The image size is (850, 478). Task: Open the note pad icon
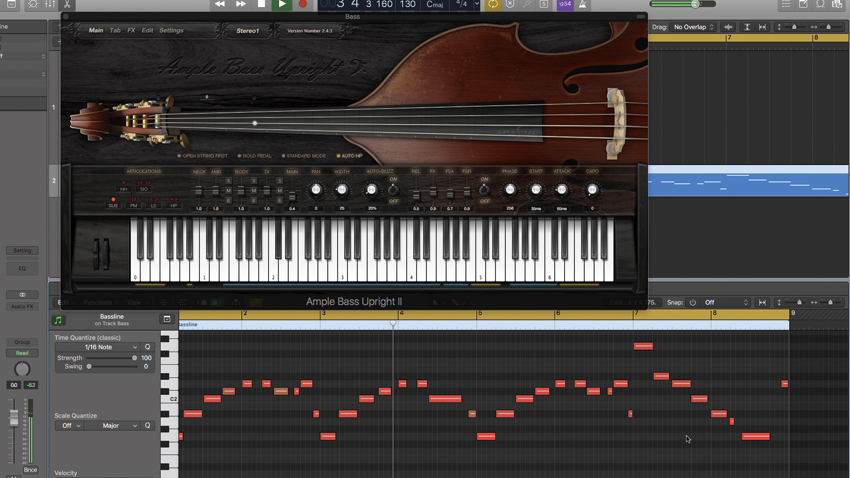pos(803,4)
